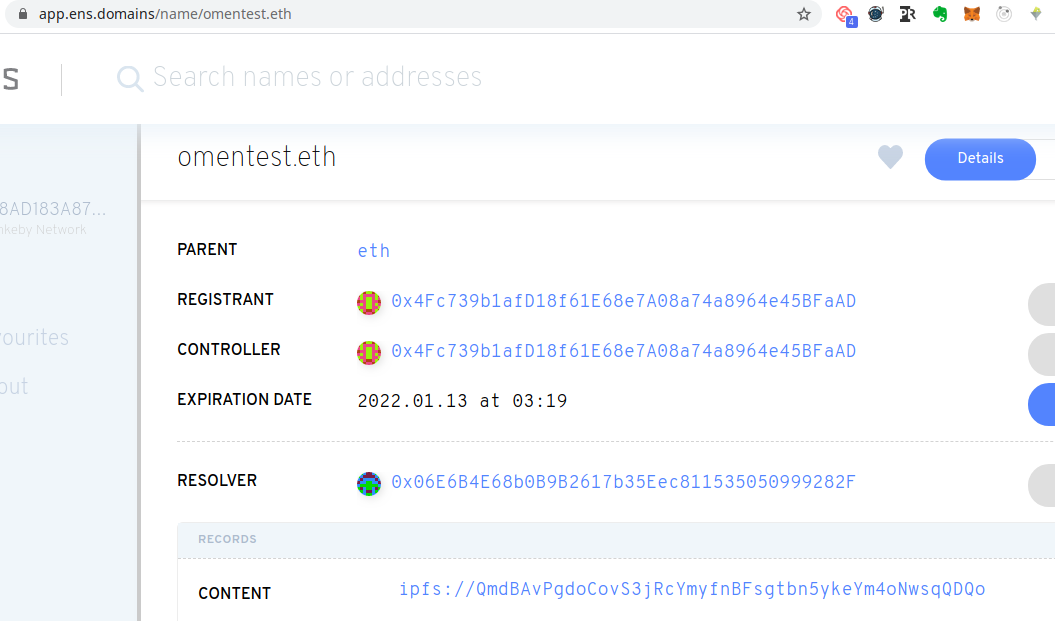
Task: Open the MetaMask fox extension
Action: pyautogui.click(x=971, y=14)
